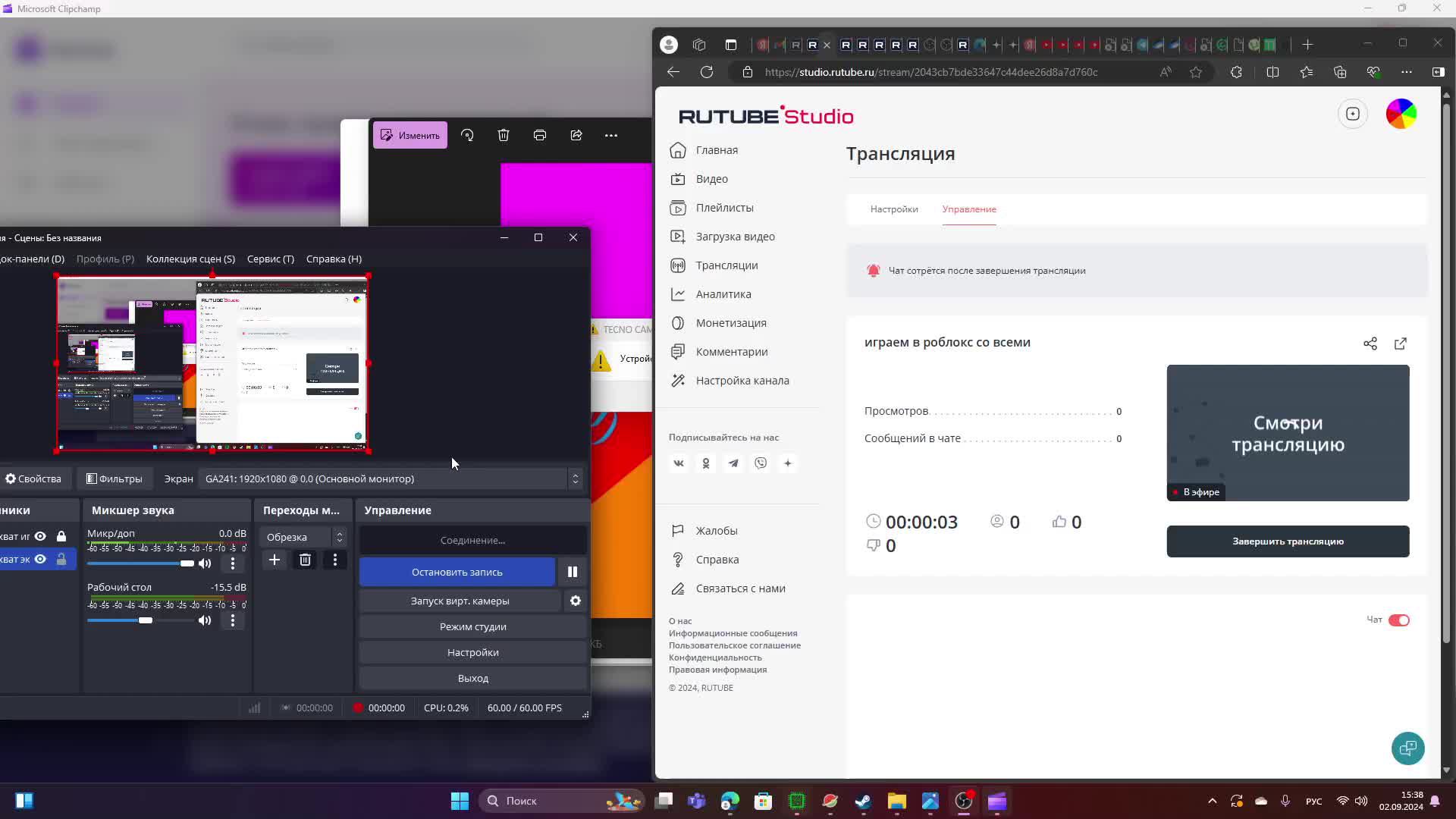This screenshot has width=1456, height=819.
Task: Open the Viber social link icon
Action: point(761,463)
